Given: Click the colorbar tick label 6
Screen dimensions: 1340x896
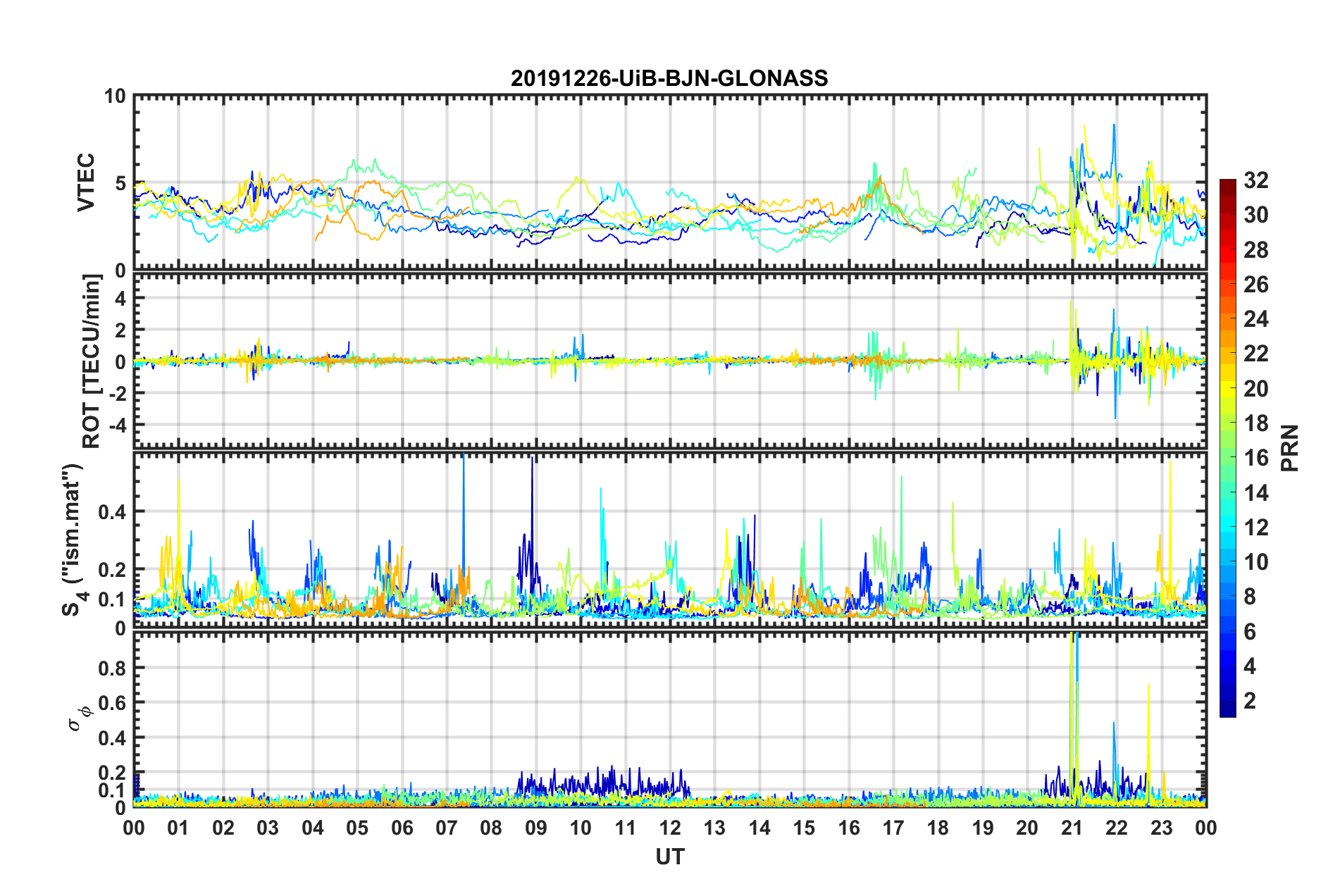Looking at the screenshot, I should (x=1250, y=632).
